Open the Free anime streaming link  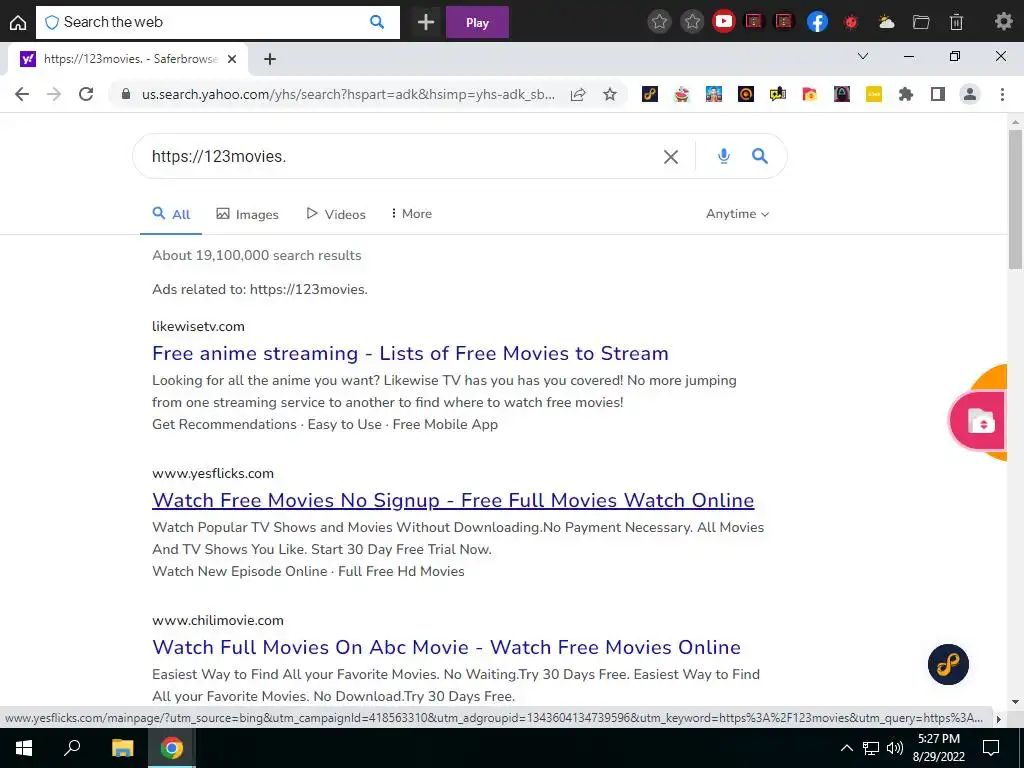point(410,353)
